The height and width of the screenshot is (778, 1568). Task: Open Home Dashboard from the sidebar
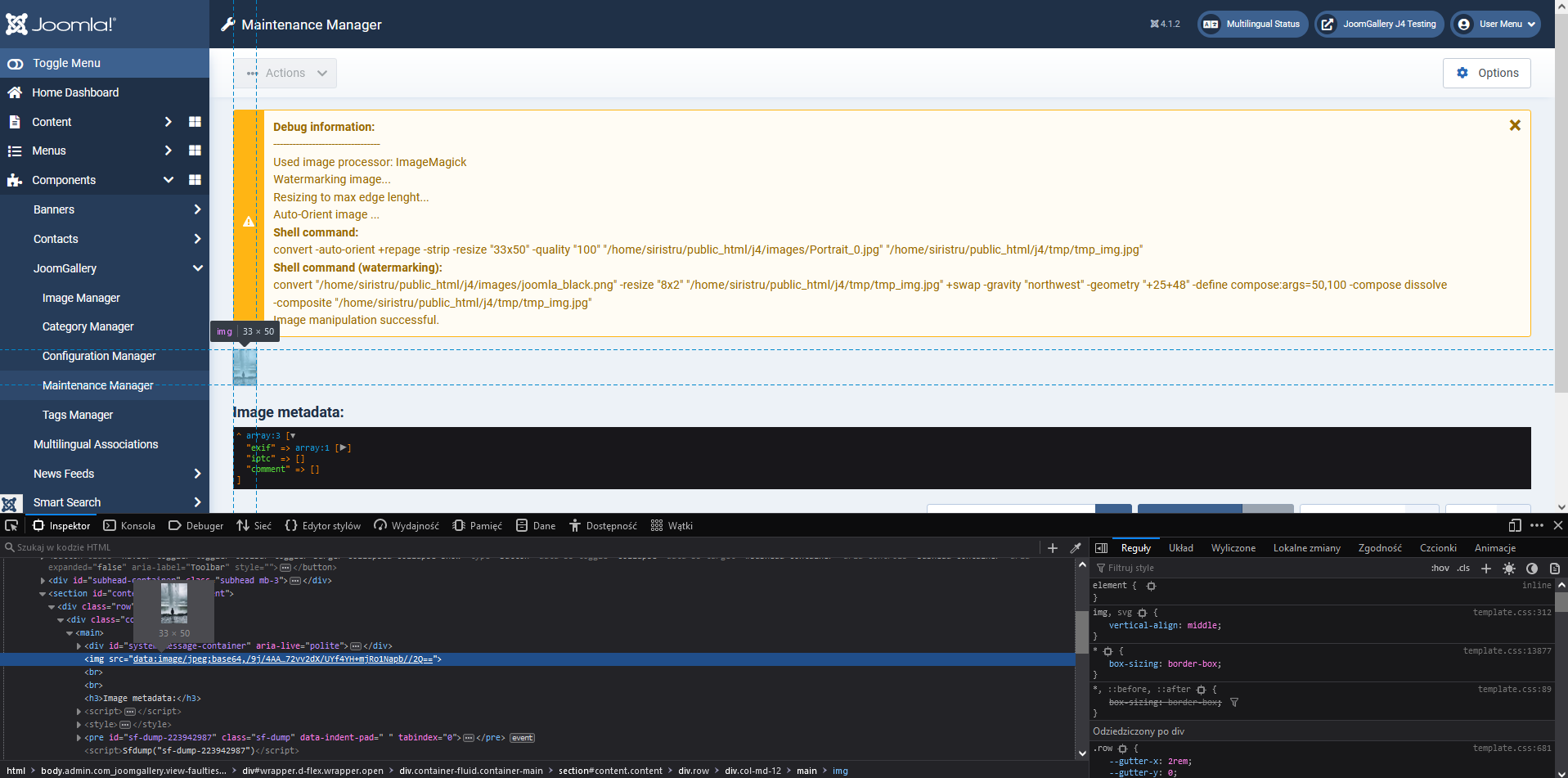pyautogui.click(x=75, y=92)
